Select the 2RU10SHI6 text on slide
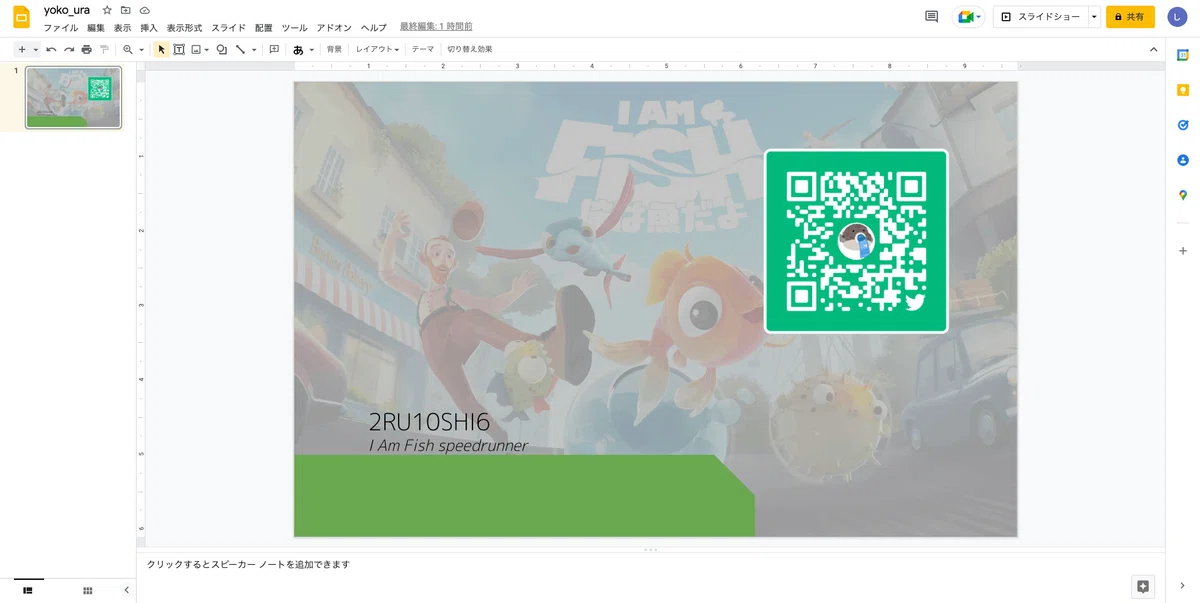This screenshot has width=1200, height=603. tap(429, 422)
